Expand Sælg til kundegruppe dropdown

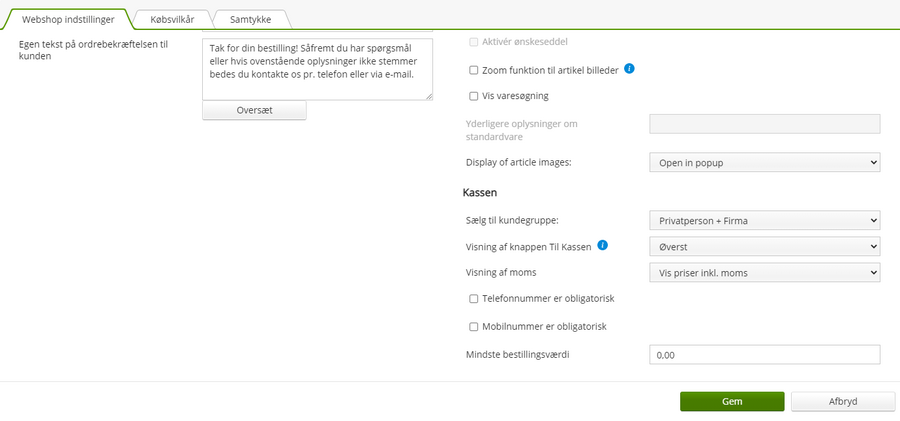[765, 220]
